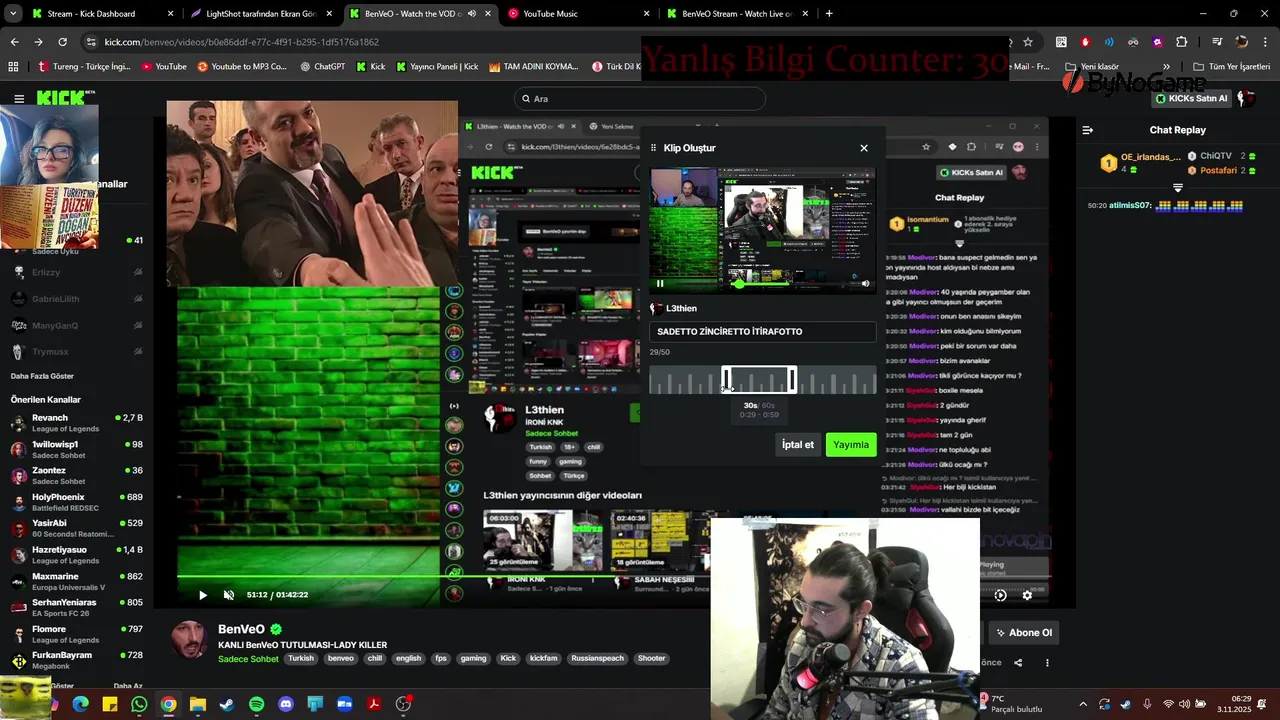Open the Apps grid in bookmarks bar
The width and height of the screenshot is (1280, 720).
(x=13, y=66)
